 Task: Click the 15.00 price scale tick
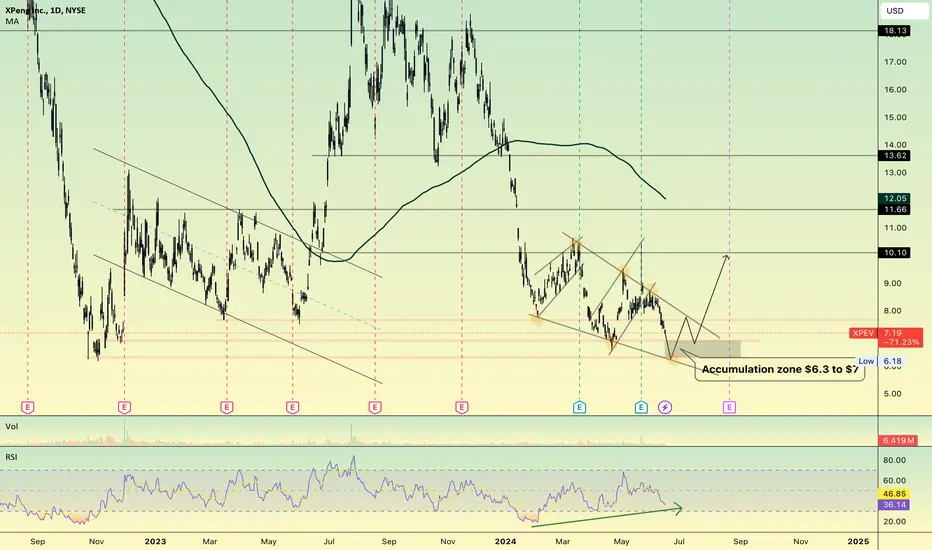(x=895, y=117)
